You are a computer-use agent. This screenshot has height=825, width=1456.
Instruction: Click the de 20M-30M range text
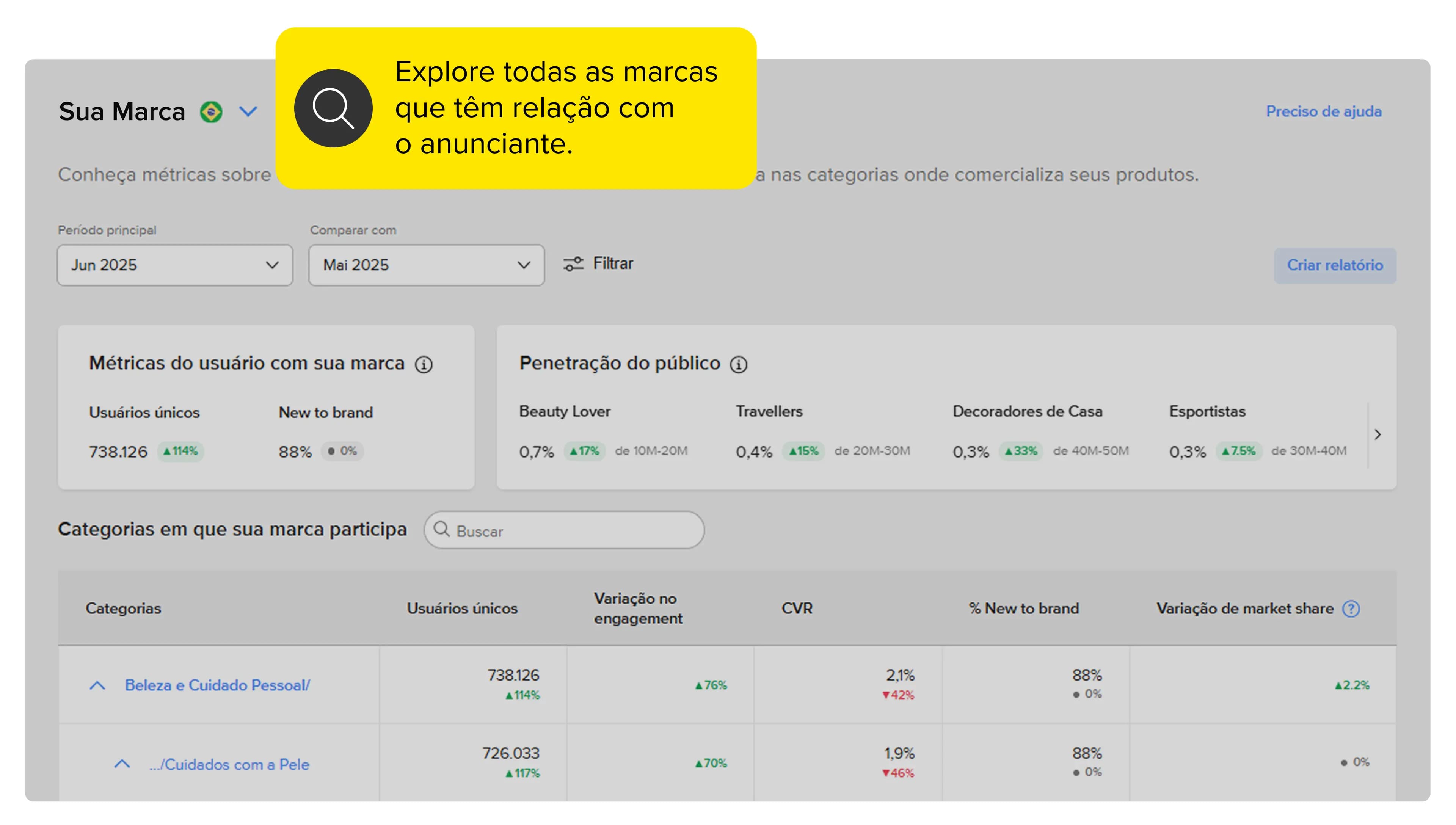872,451
